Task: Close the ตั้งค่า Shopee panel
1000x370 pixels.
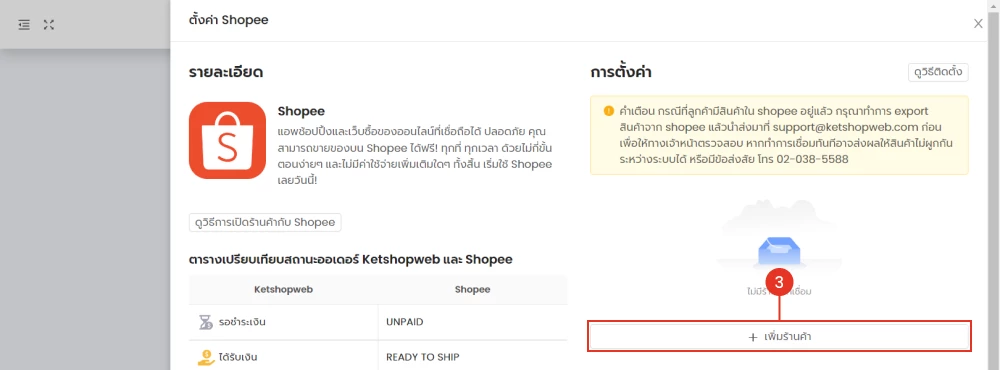Action: pos(978,24)
